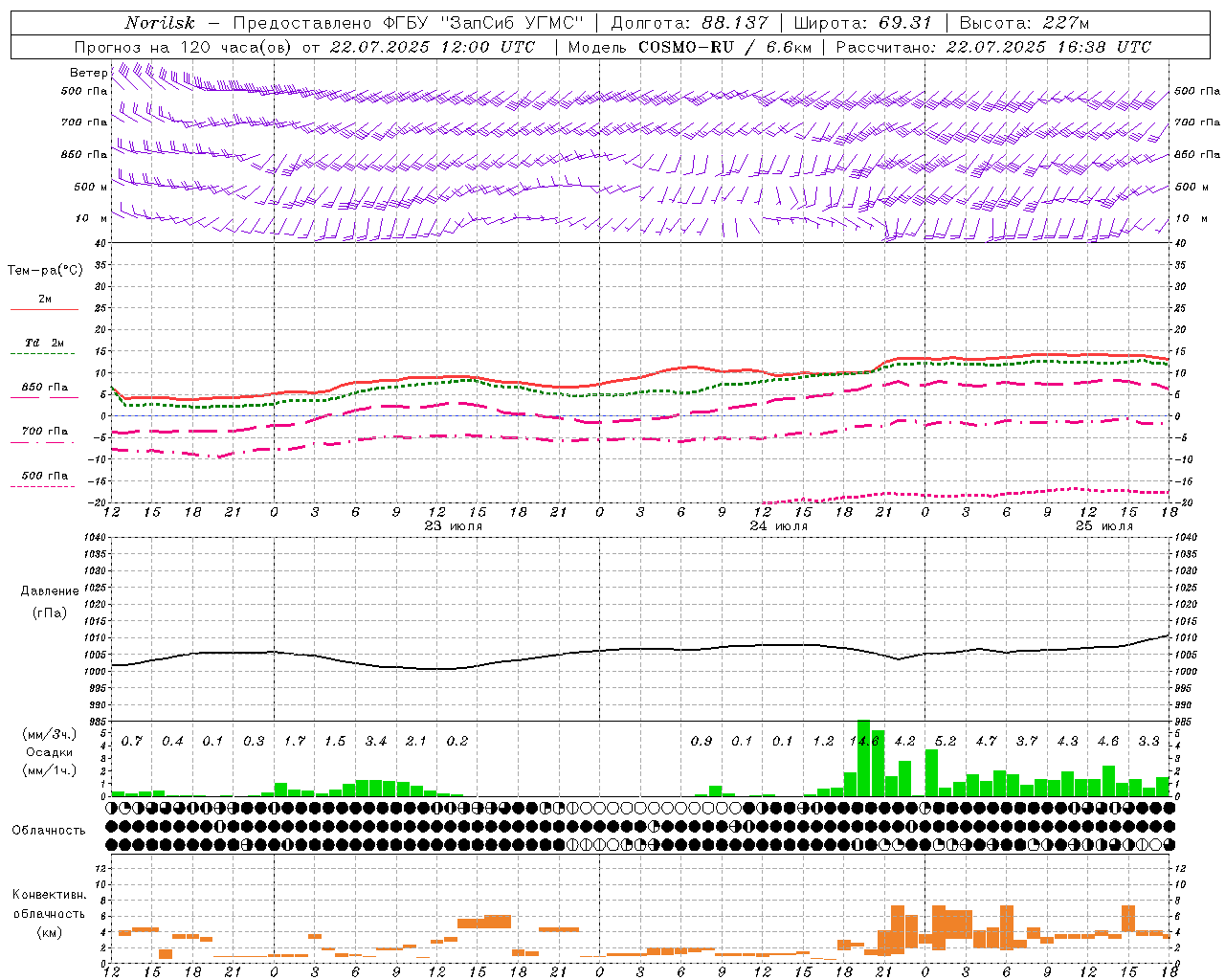
Task: Click the precipitation total 0.7
Action: pyautogui.click(x=132, y=742)
